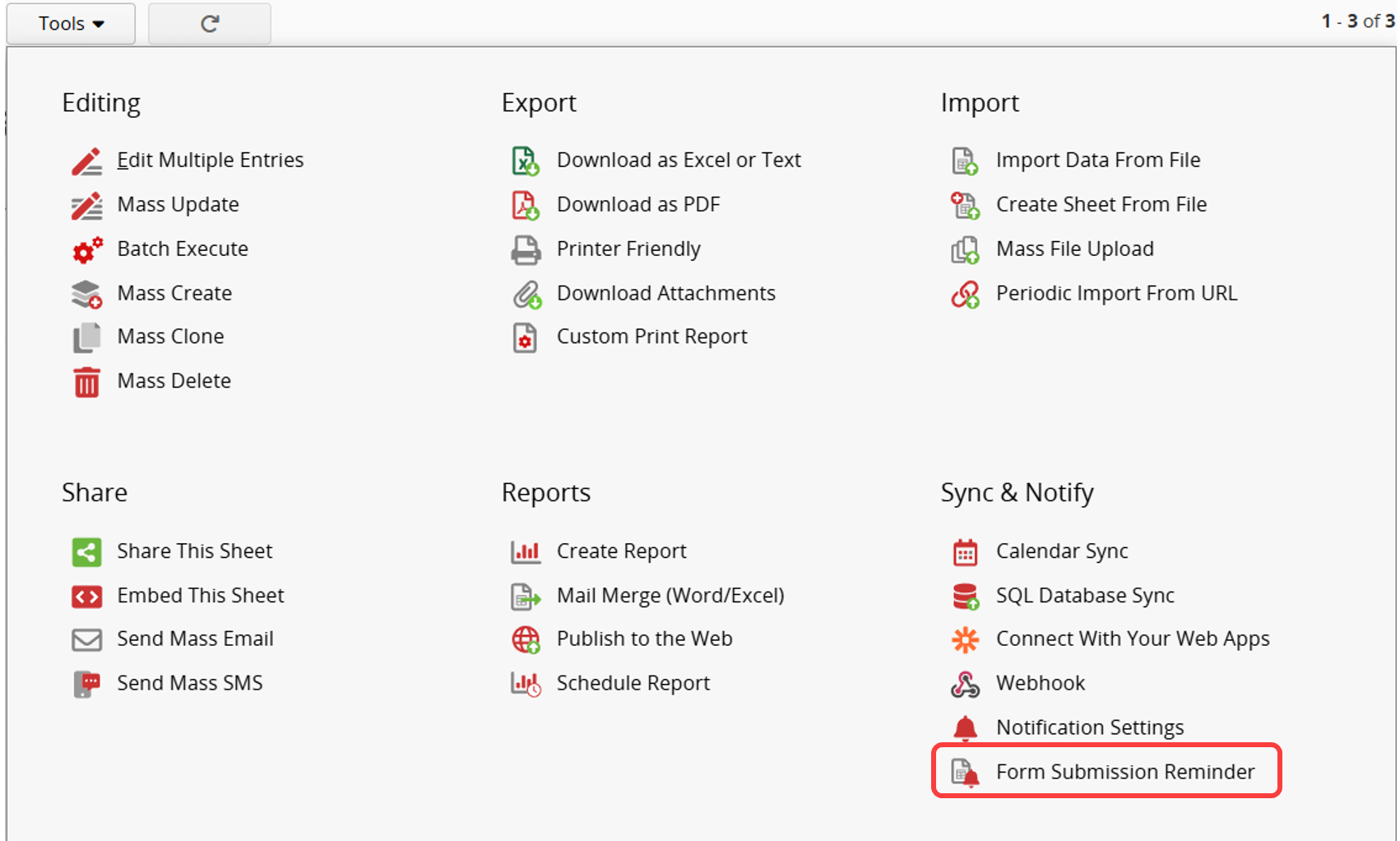Click the green Share This Sheet icon

coord(86,551)
